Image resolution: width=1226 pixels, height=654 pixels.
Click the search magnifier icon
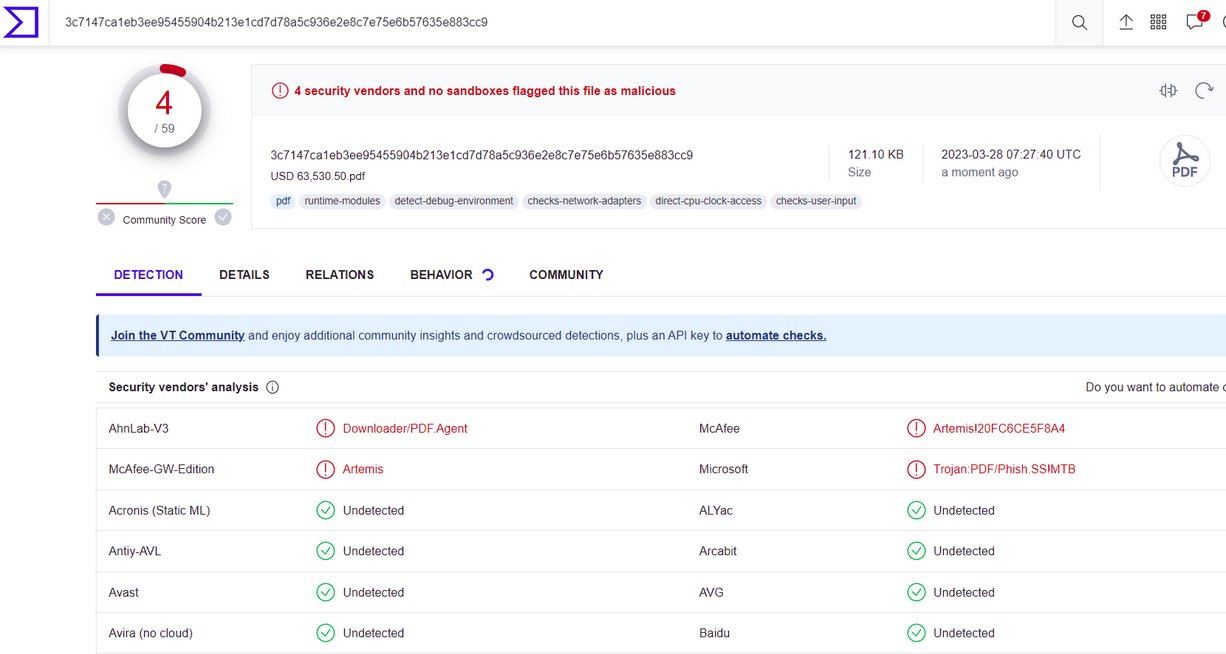(x=1079, y=22)
